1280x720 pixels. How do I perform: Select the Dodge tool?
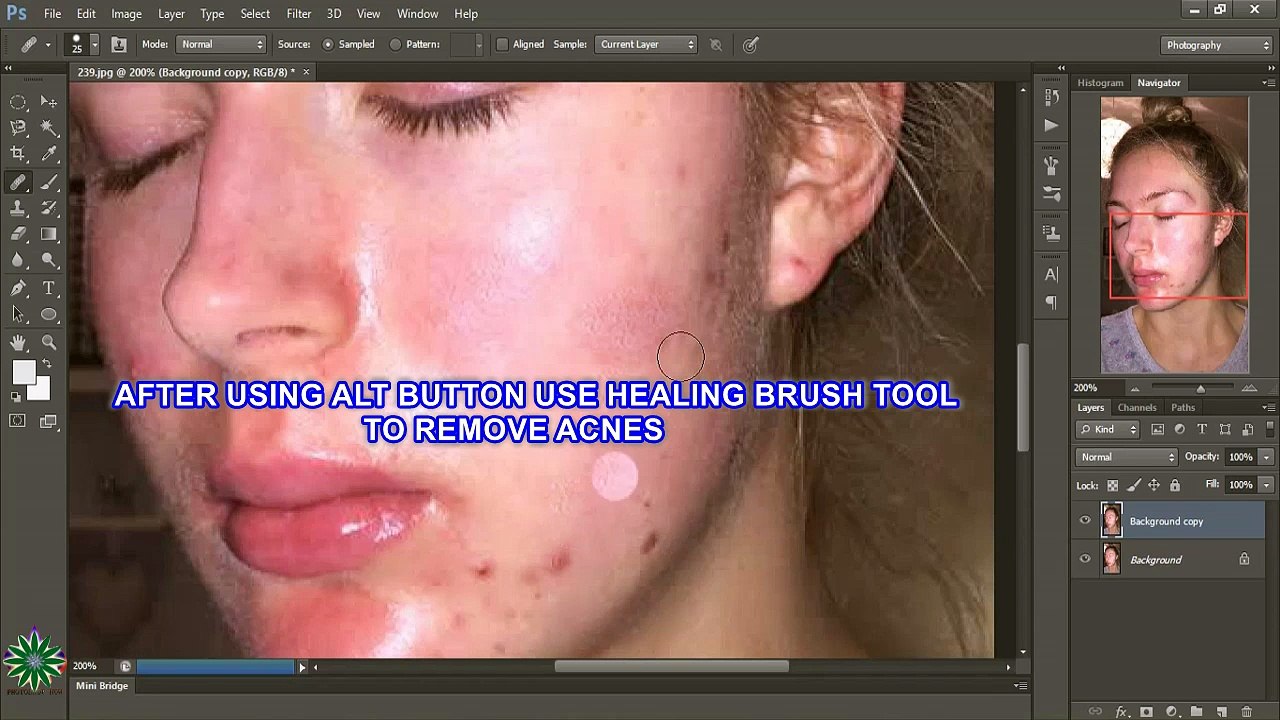click(x=49, y=260)
